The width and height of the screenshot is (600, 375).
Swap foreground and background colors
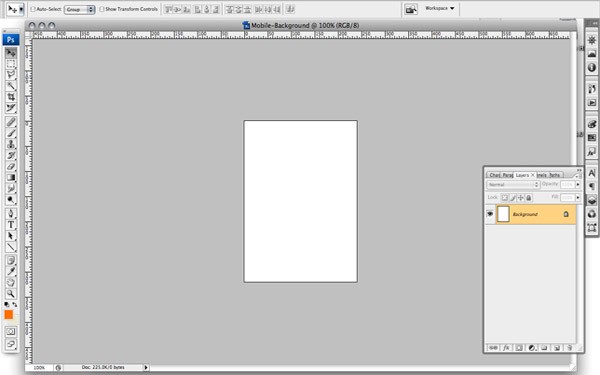pos(15,305)
